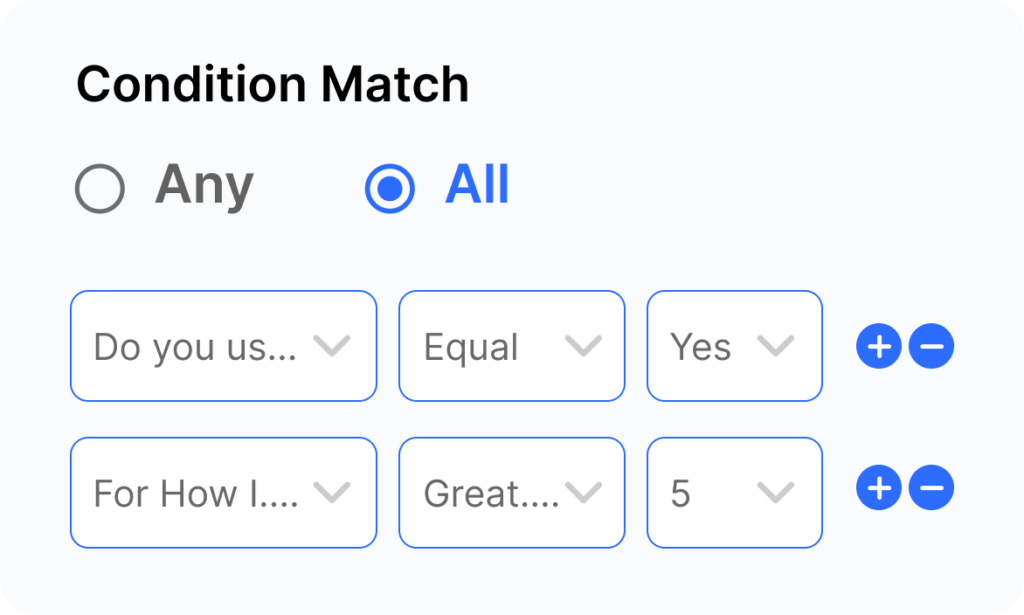Click the chevron arrow beside "Equal"
This screenshot has width=1024, height=615.
point(583,346)
